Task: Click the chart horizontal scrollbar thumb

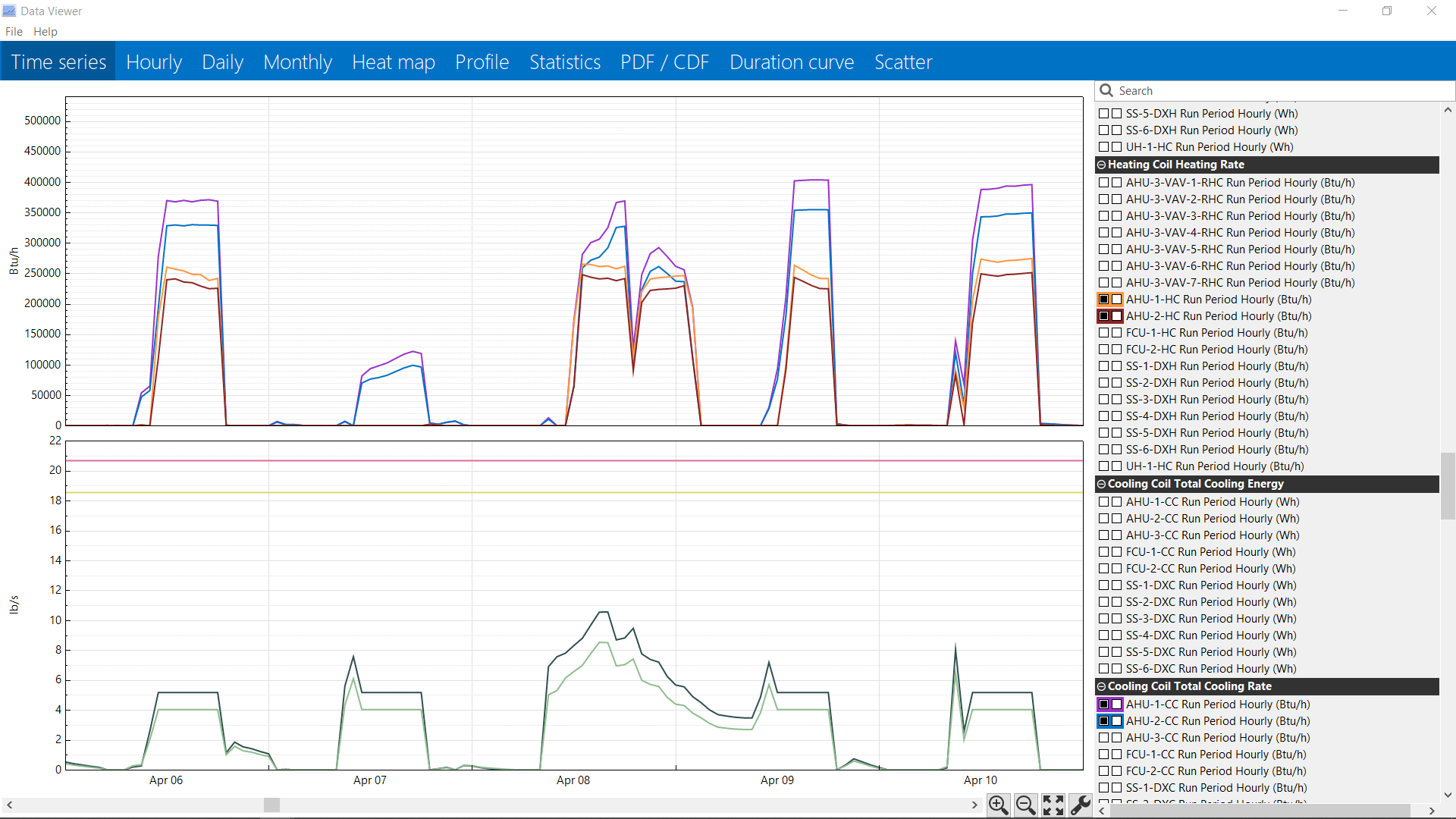Action: 271,805
